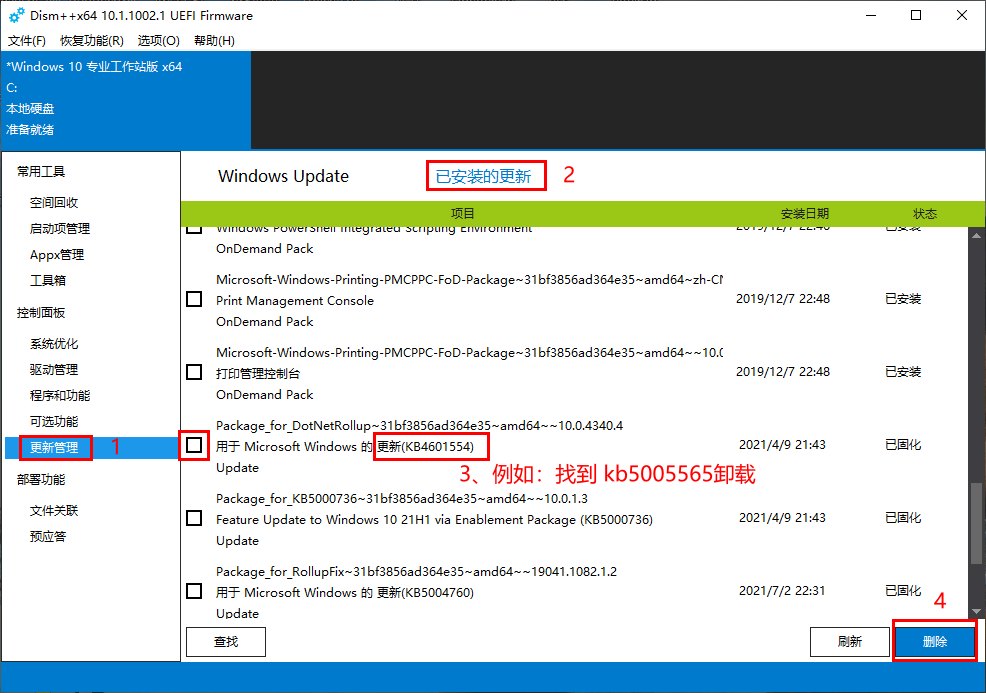Open 驱动管理 in the sidebar
The width and height of the screenshot is (986, 693).
[54, 370]
